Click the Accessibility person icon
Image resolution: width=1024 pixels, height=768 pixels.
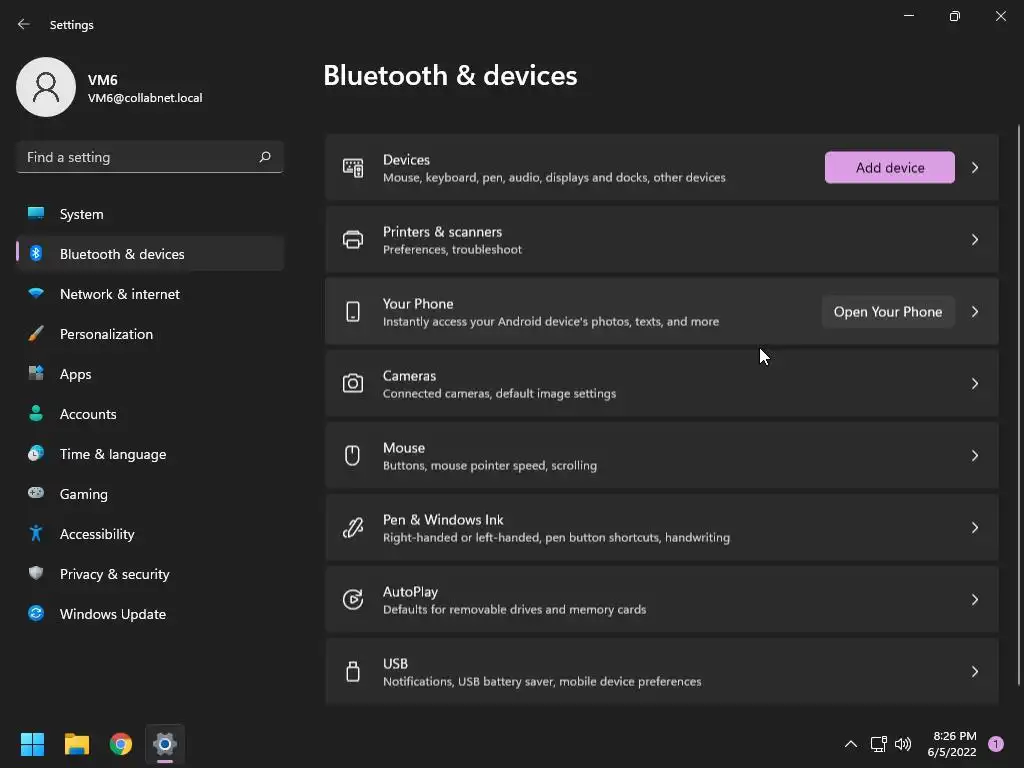click(36, 534)
